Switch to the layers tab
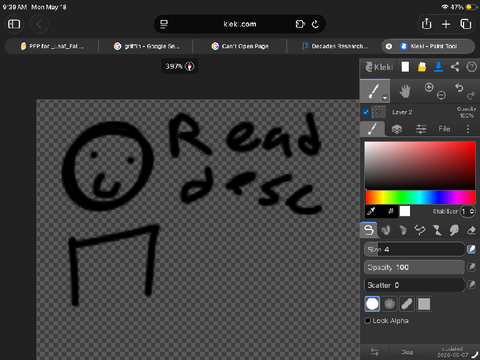 [x=396, y=129]
